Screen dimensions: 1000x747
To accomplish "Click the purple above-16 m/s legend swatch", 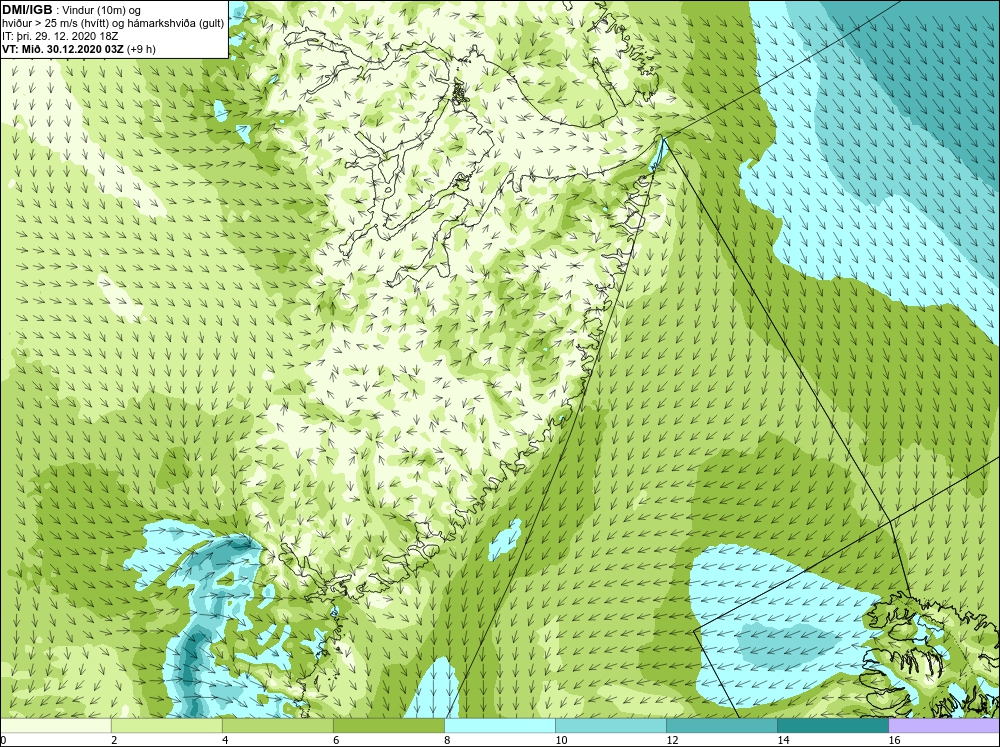I will coord(944,725).
